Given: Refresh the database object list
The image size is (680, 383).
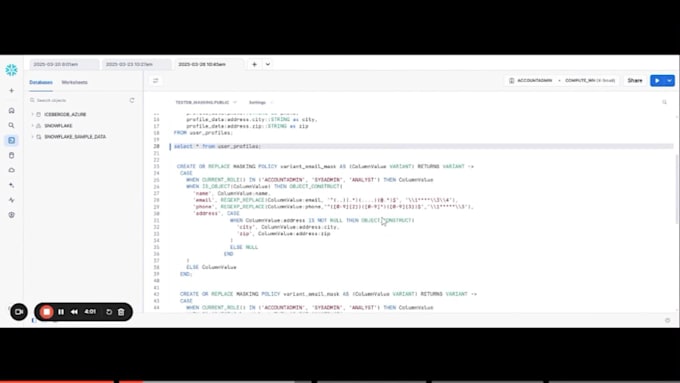Looking at the screenshot, I should tap(132, 100).
